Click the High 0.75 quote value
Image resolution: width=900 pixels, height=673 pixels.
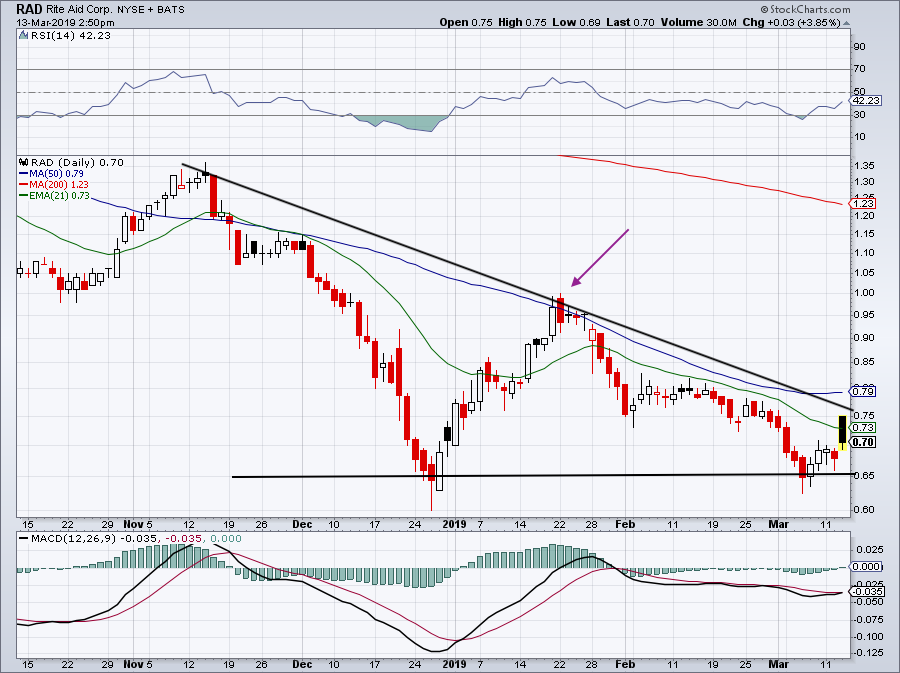(x=520, y=22)
